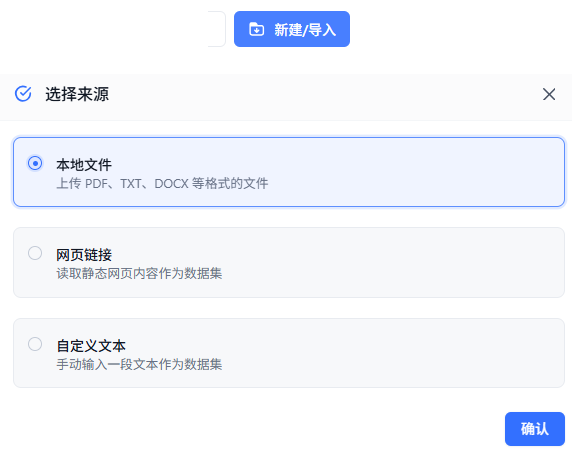
Task: Select the 网页链接 radio button
Action: [x=35, y=253]
